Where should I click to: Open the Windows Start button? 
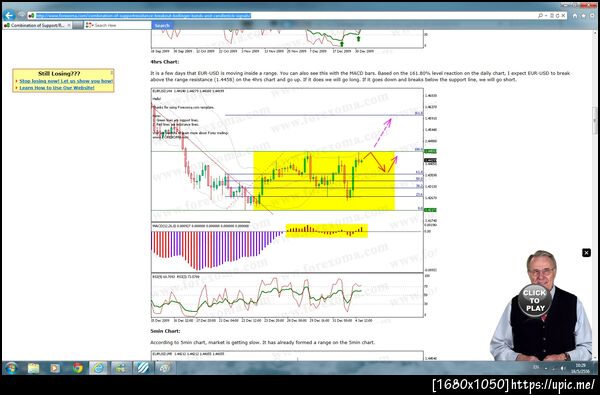pyautogui.click(x=11, y=368)
